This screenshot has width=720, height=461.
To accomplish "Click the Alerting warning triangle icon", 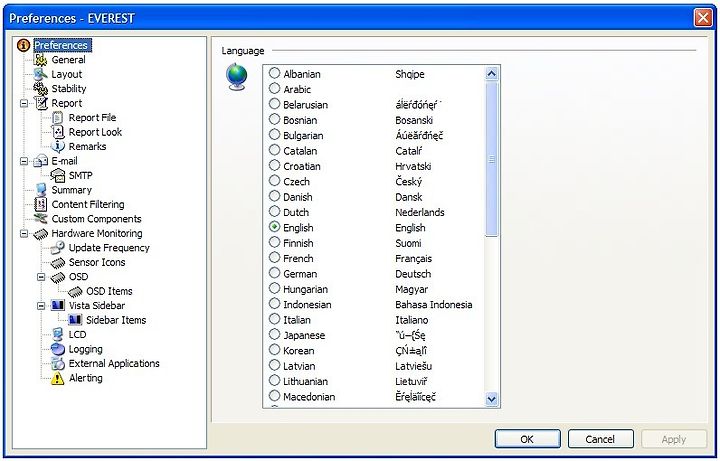I will 57,378.
